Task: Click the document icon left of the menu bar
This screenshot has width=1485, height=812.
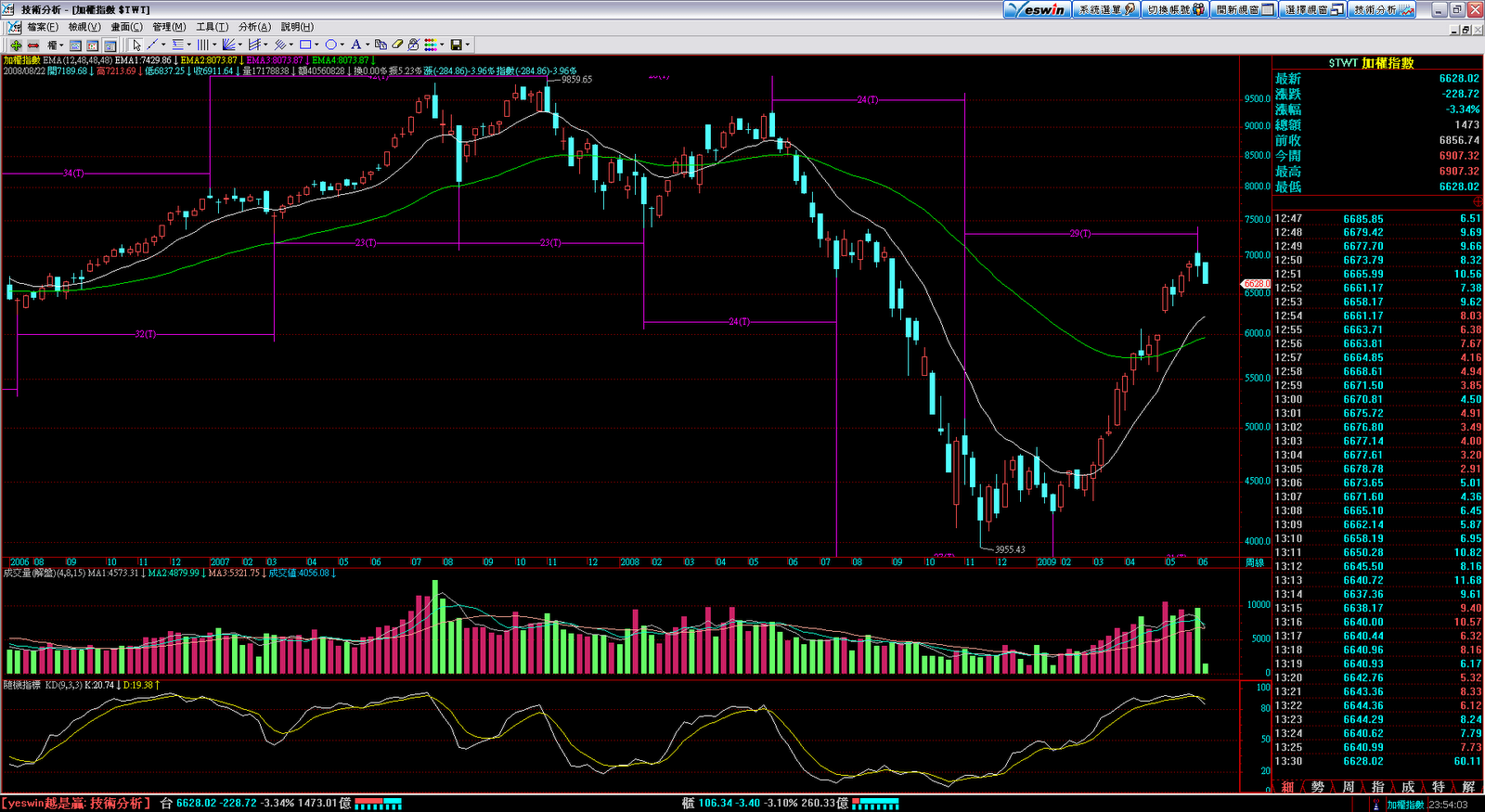Action: click(14, 27)
